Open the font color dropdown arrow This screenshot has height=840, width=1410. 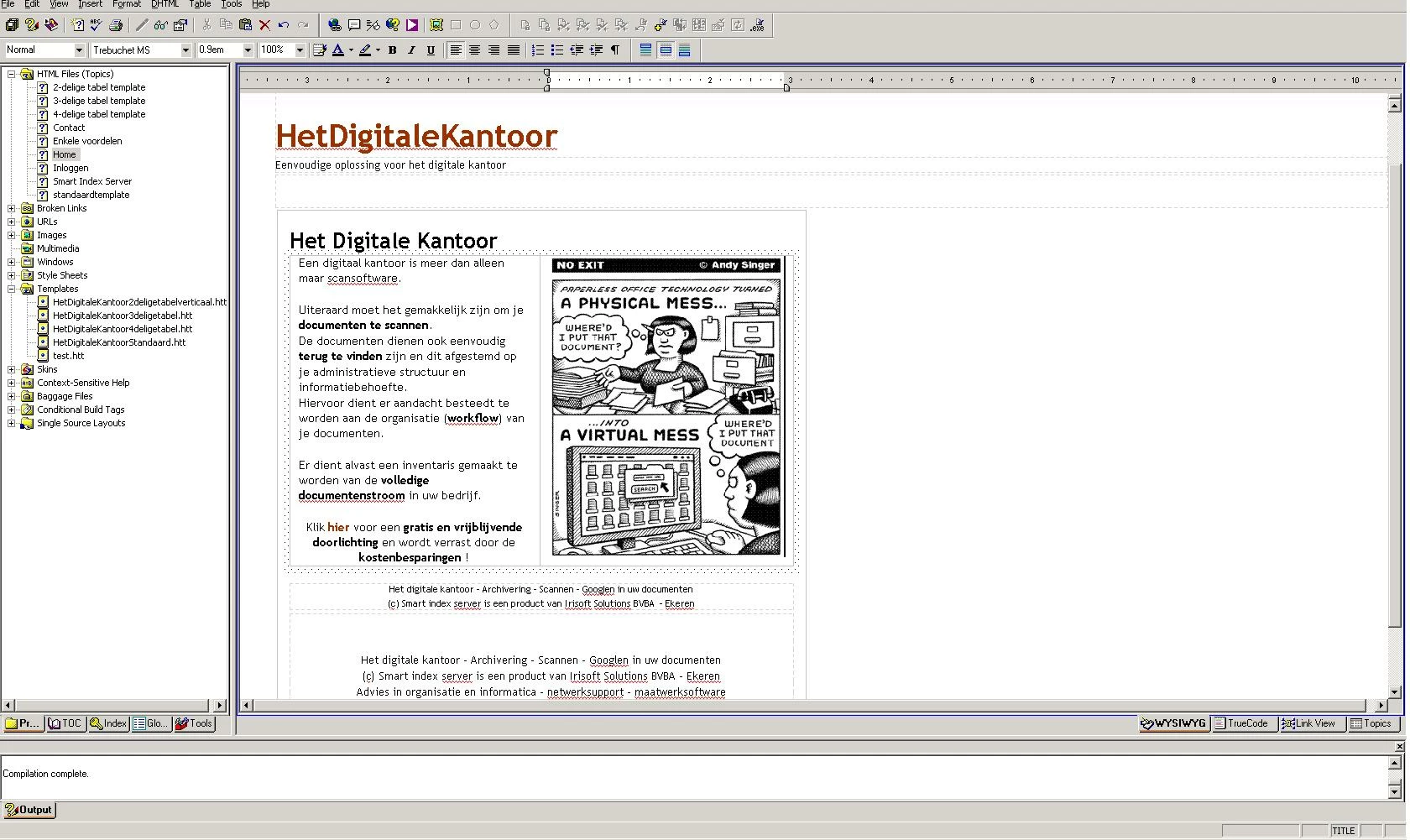tap(351, 50)
